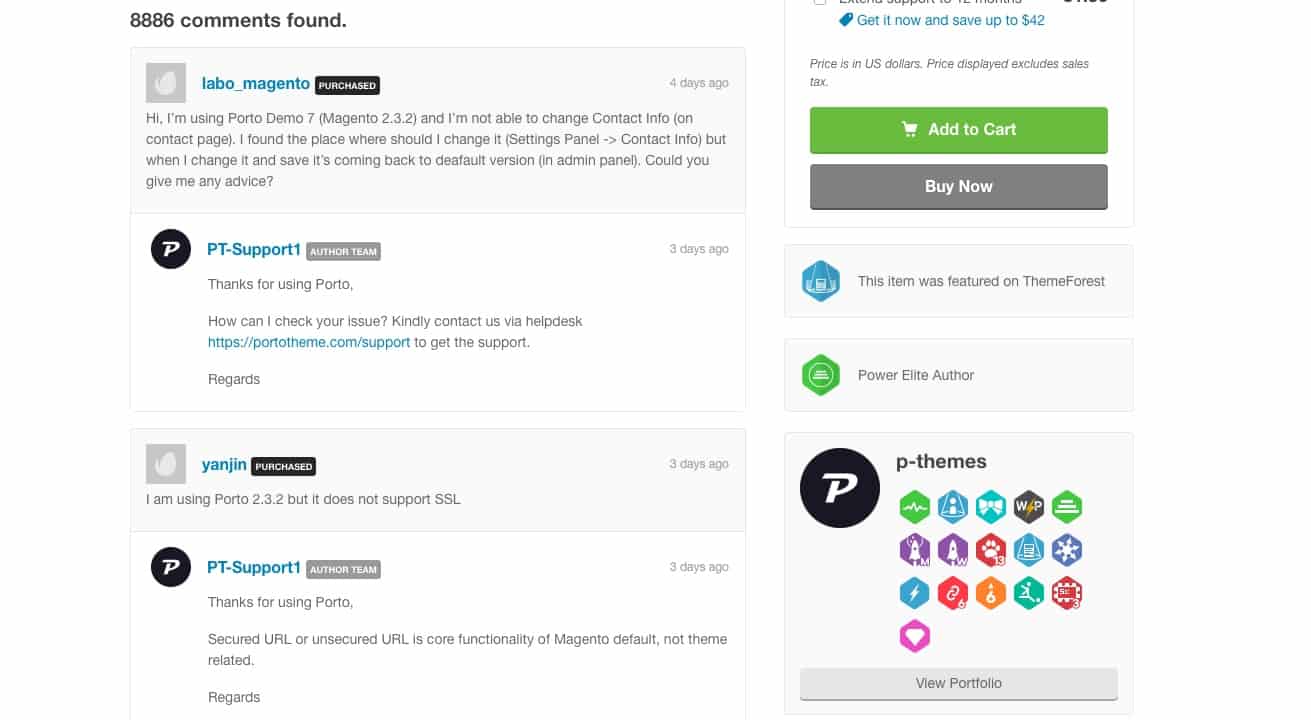Open labo_magento user profile link
The width and height of the screenshot is (1311, 720).
[256, 83]
